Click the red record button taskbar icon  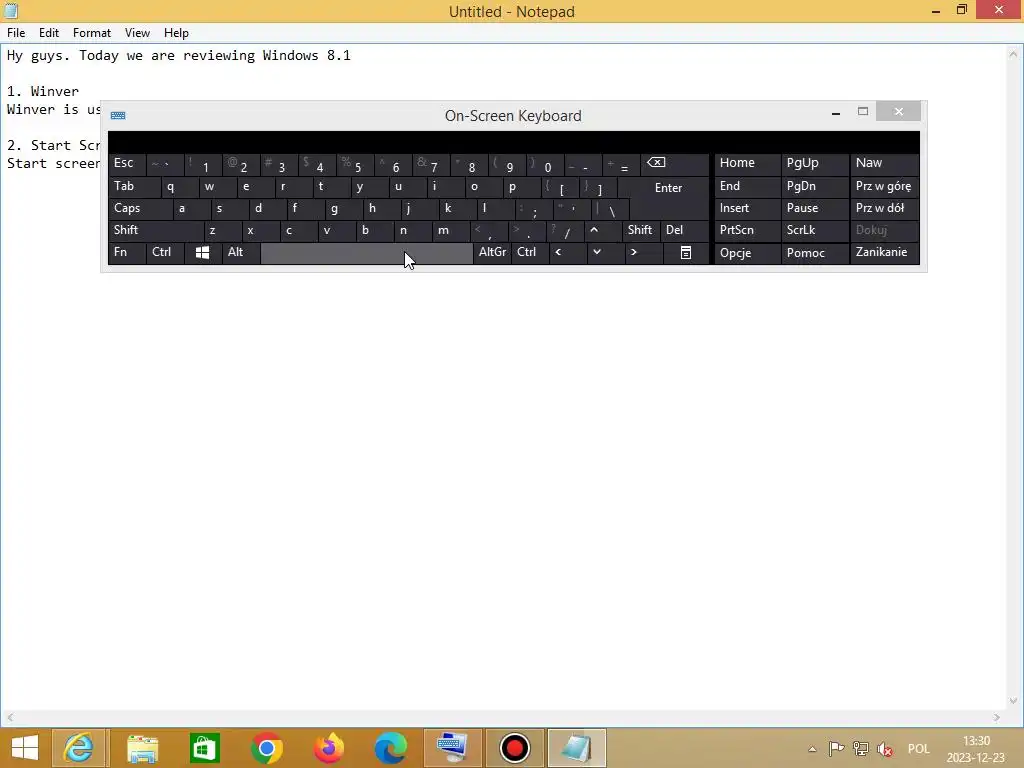(x=515, y=748)
